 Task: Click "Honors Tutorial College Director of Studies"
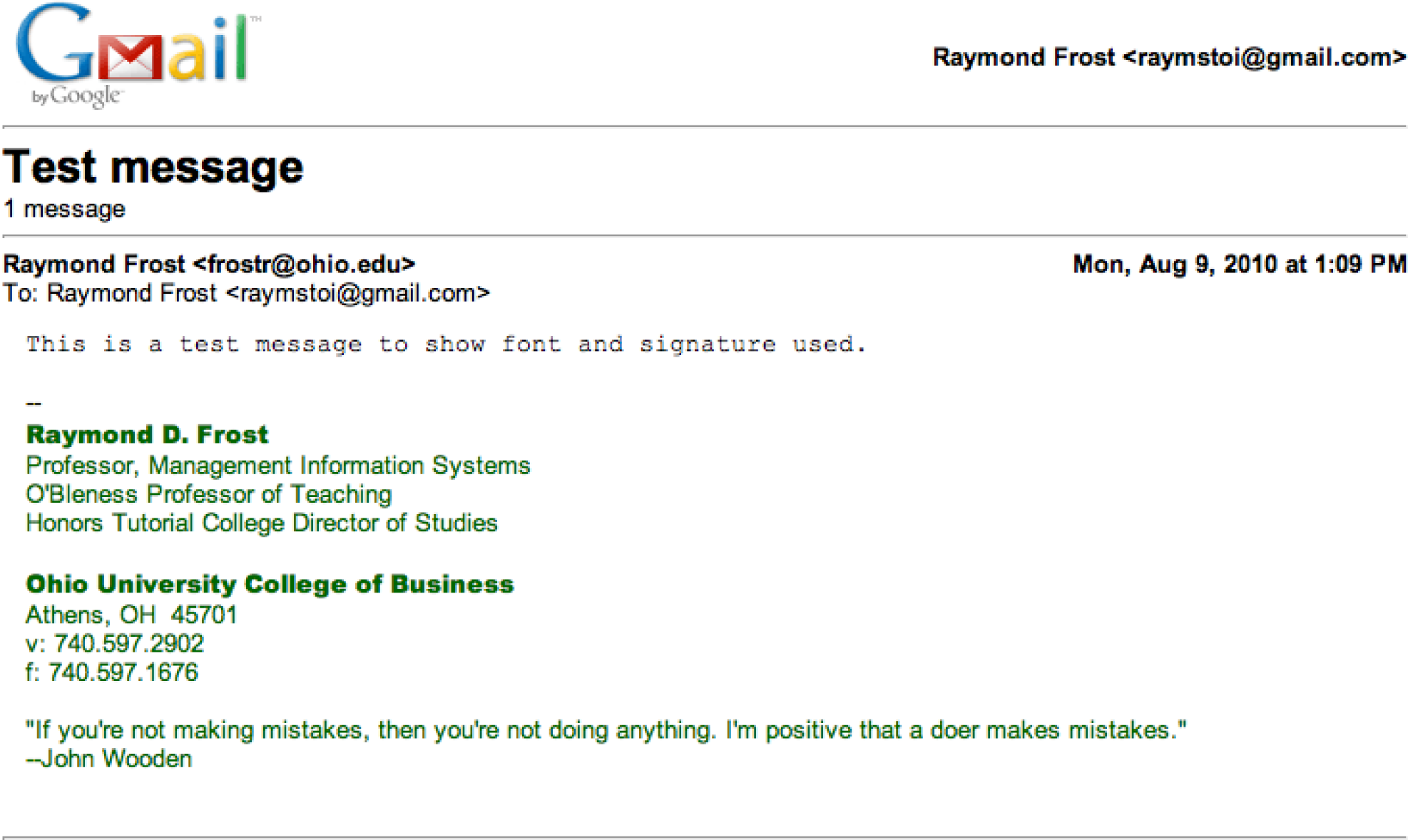point(261,523)
